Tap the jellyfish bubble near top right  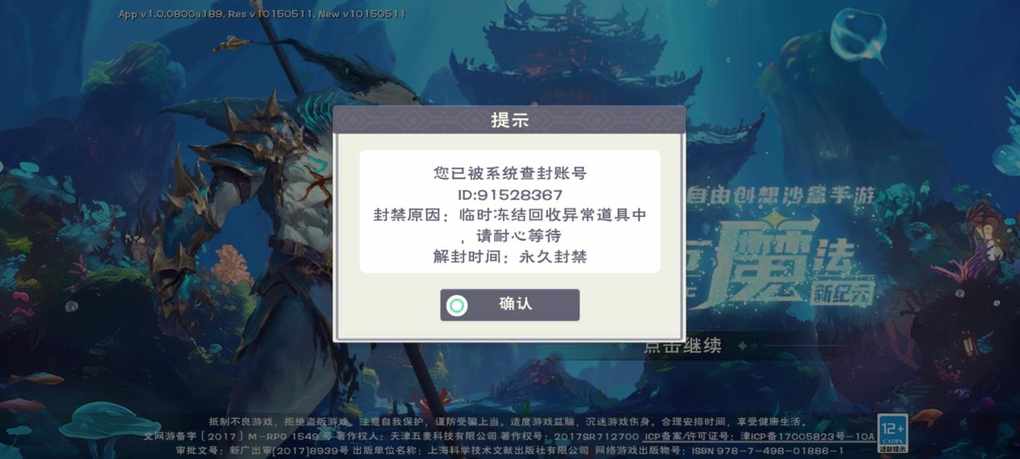click(859, 36)
